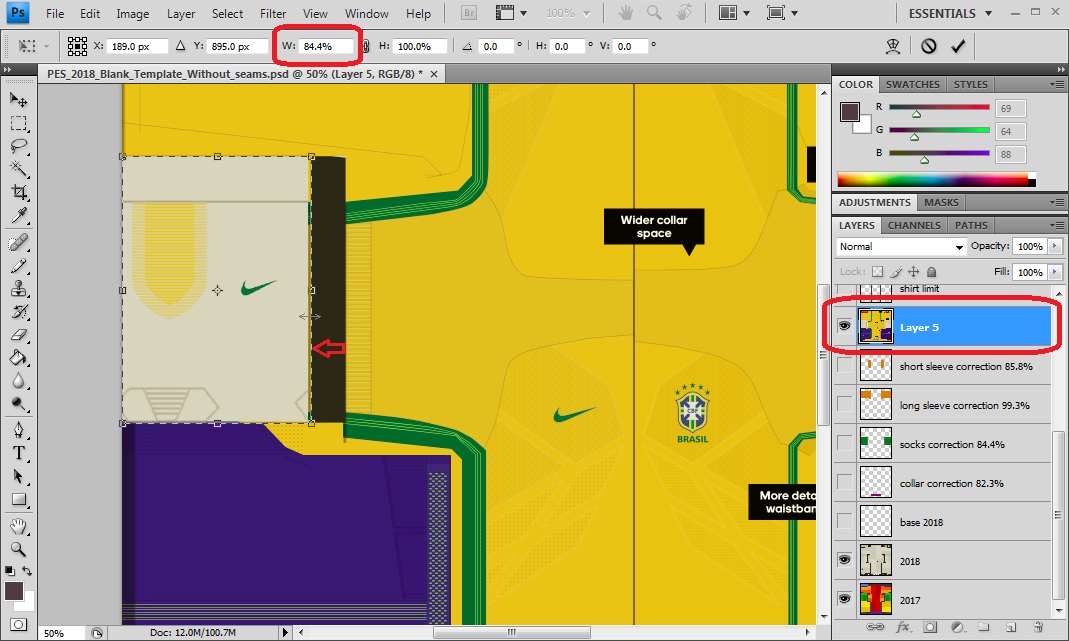Delete layer with trash icon

tap(1038, 627)
